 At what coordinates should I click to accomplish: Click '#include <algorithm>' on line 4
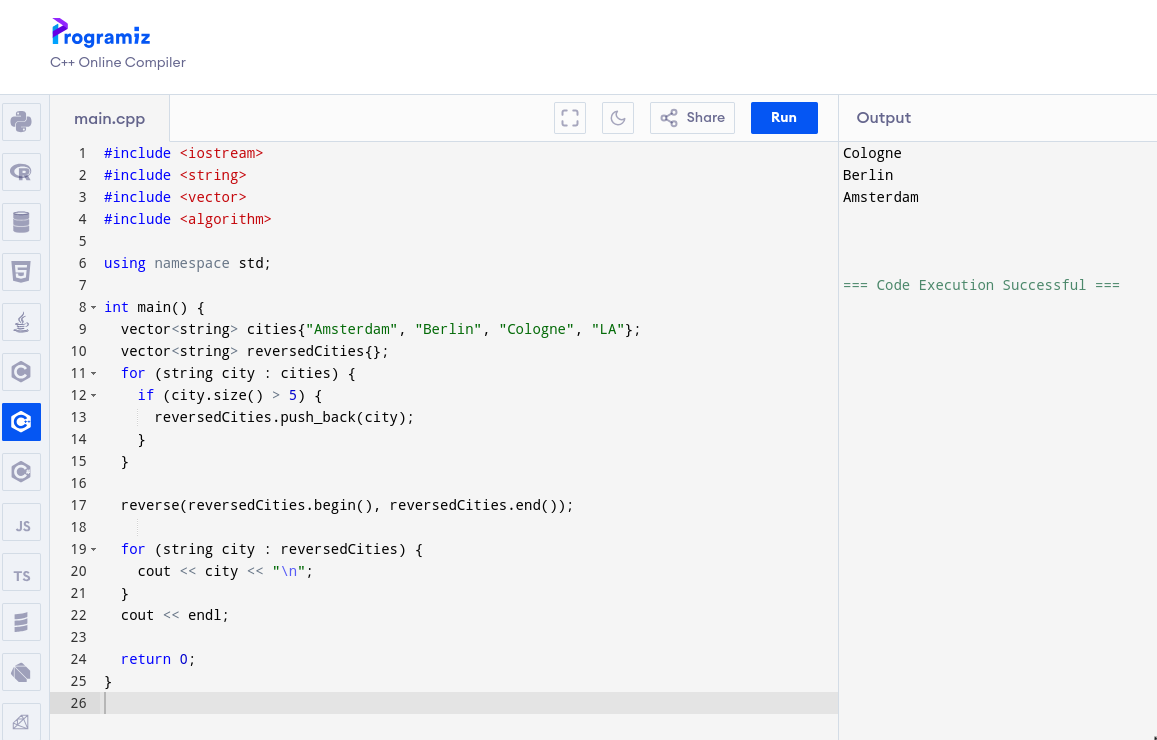(x=187, y=219)
